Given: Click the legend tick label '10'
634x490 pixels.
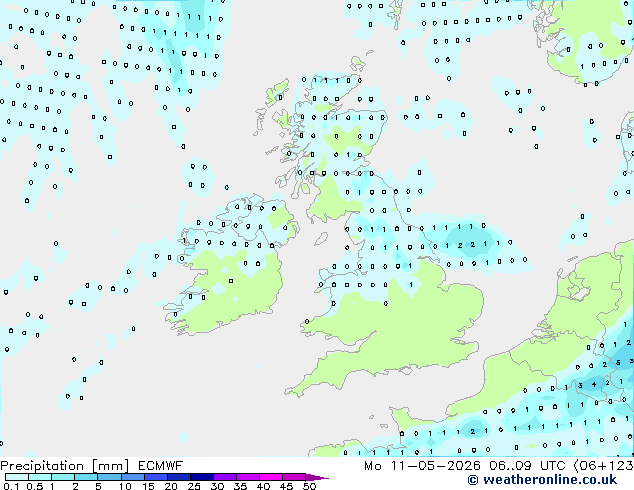Looking at the screenshot, I should (x=125, y=486).
